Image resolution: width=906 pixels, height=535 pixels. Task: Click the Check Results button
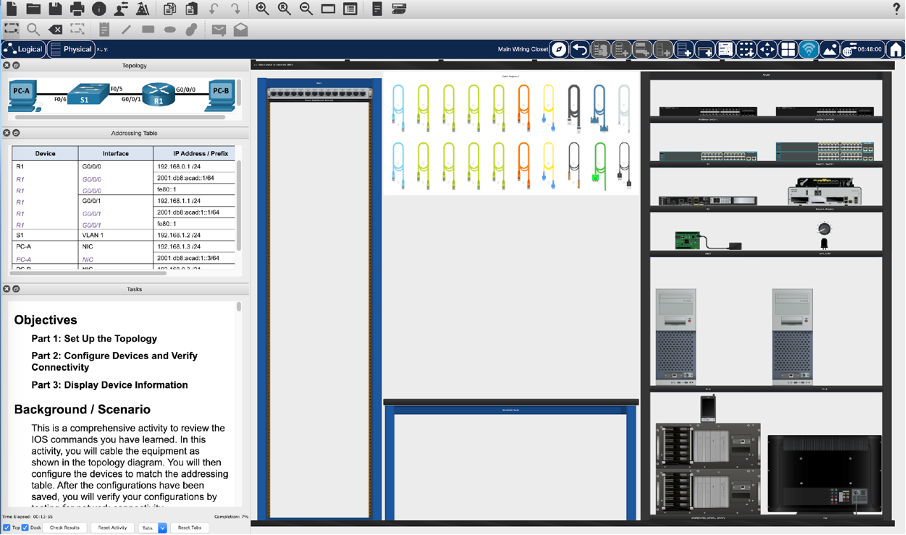(65, 528)
